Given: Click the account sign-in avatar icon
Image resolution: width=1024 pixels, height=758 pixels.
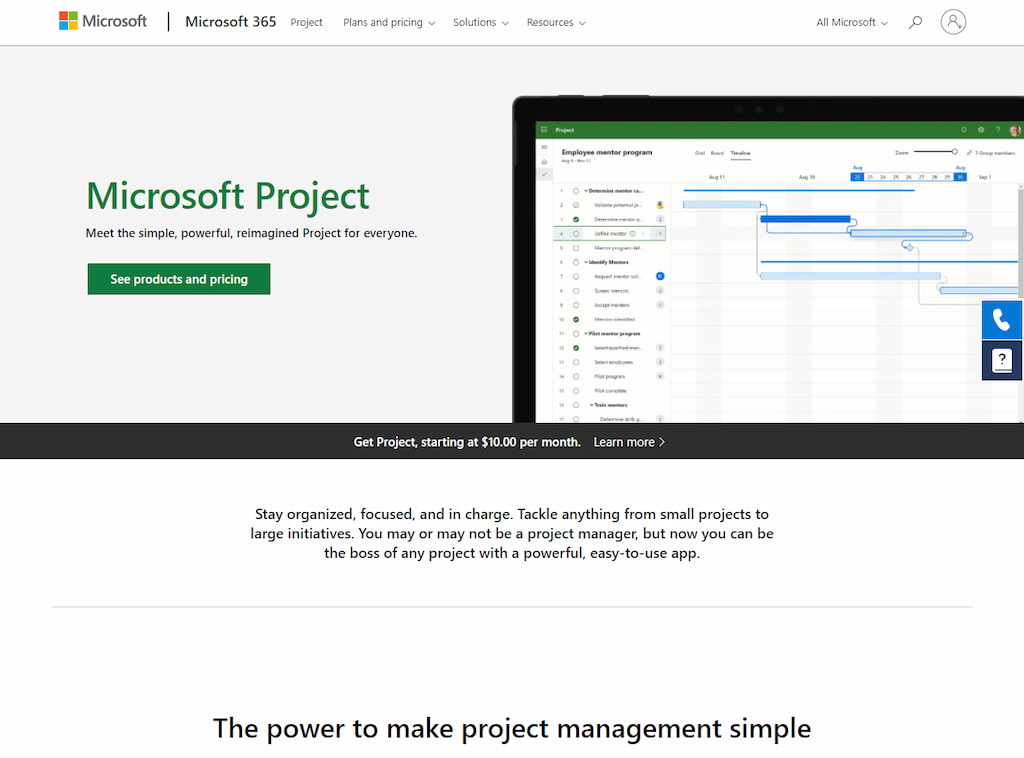Looking at the screenshot, I should pyautogui.click(x=953, y=22).
